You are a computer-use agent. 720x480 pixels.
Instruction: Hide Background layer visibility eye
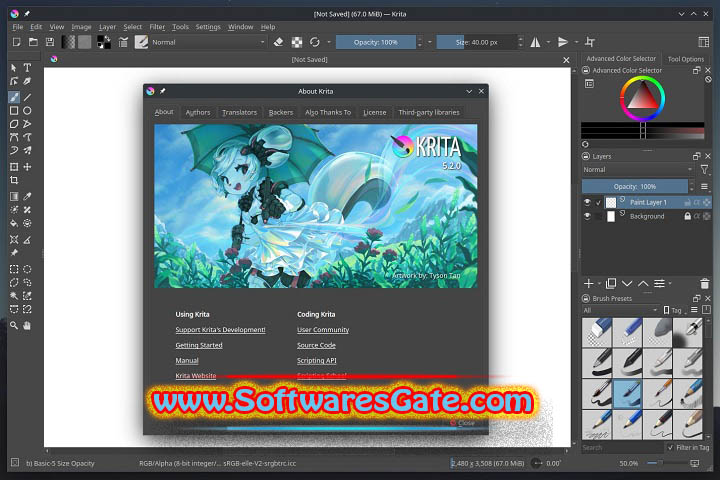587,216
